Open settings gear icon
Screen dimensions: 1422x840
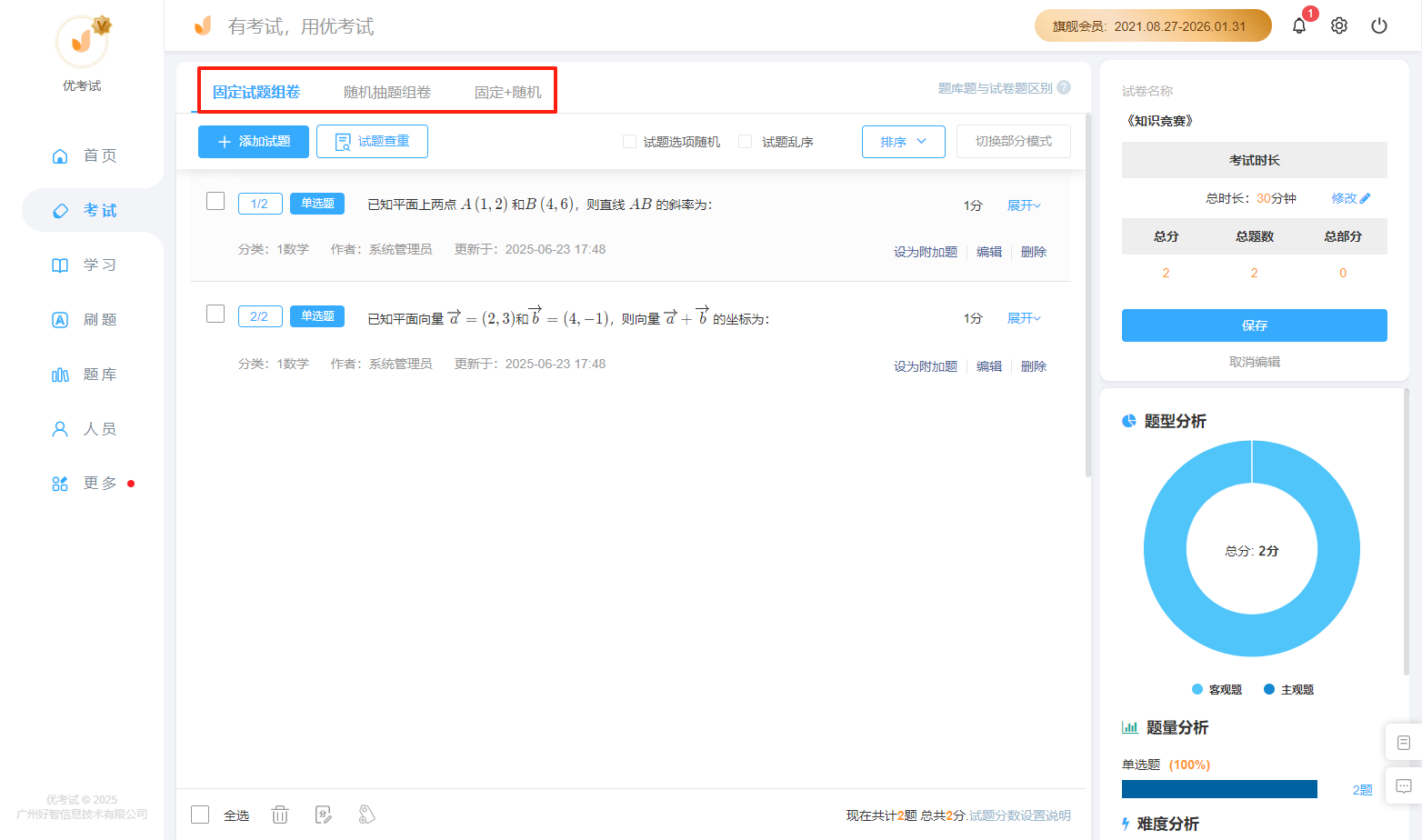[1339, 25]
